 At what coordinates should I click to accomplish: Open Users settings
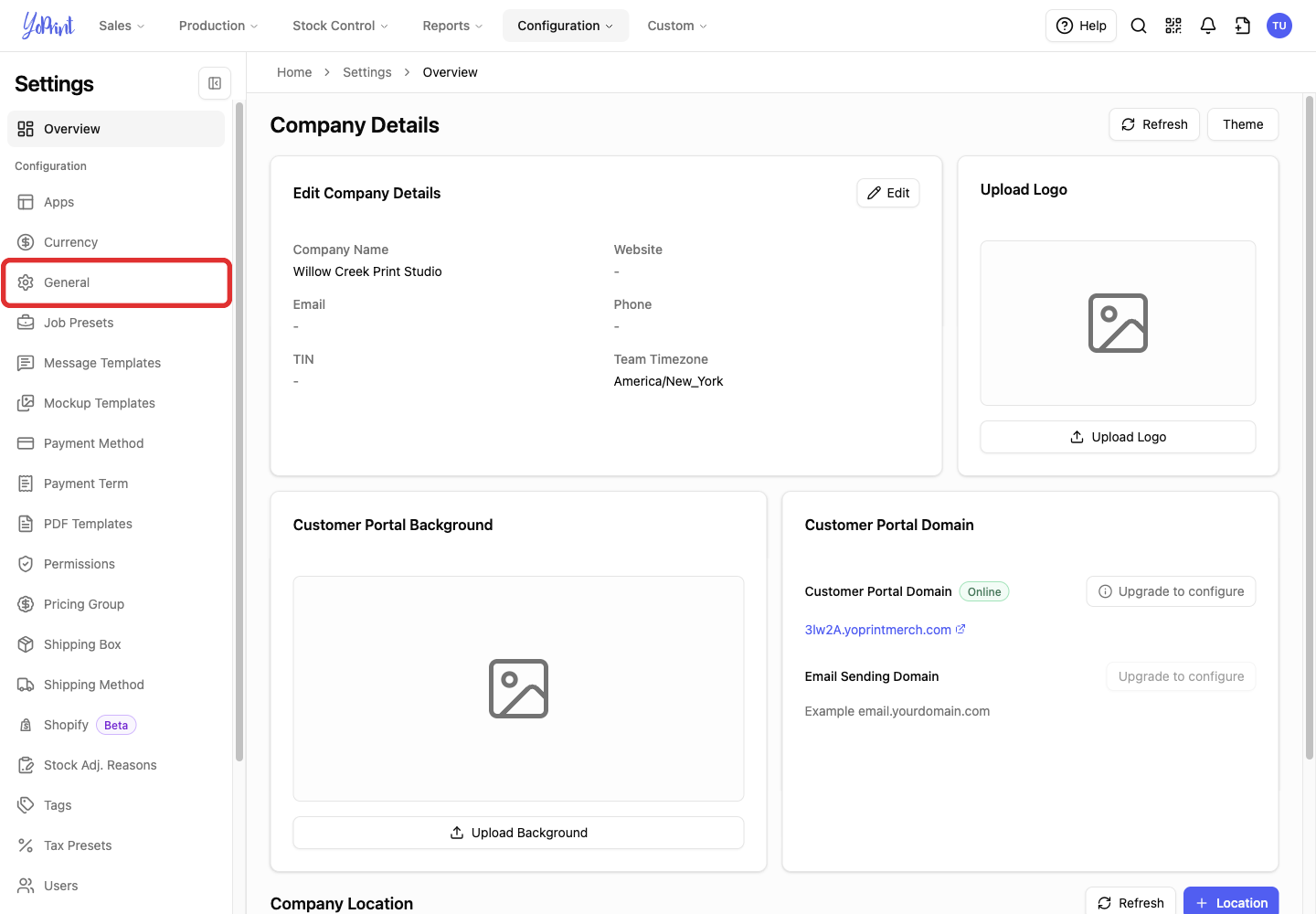click(116, 886)
